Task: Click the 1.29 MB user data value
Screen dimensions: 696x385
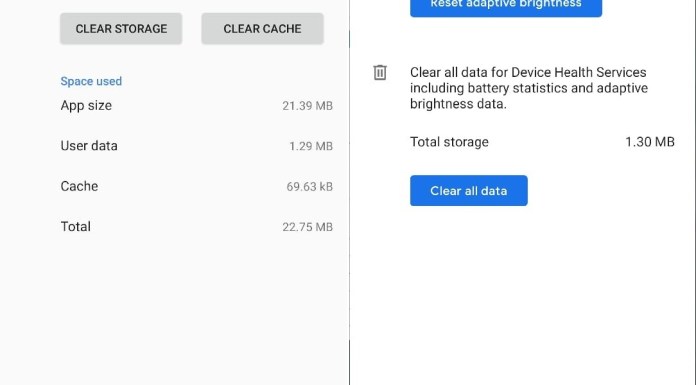Action: (x=311, y=146)
